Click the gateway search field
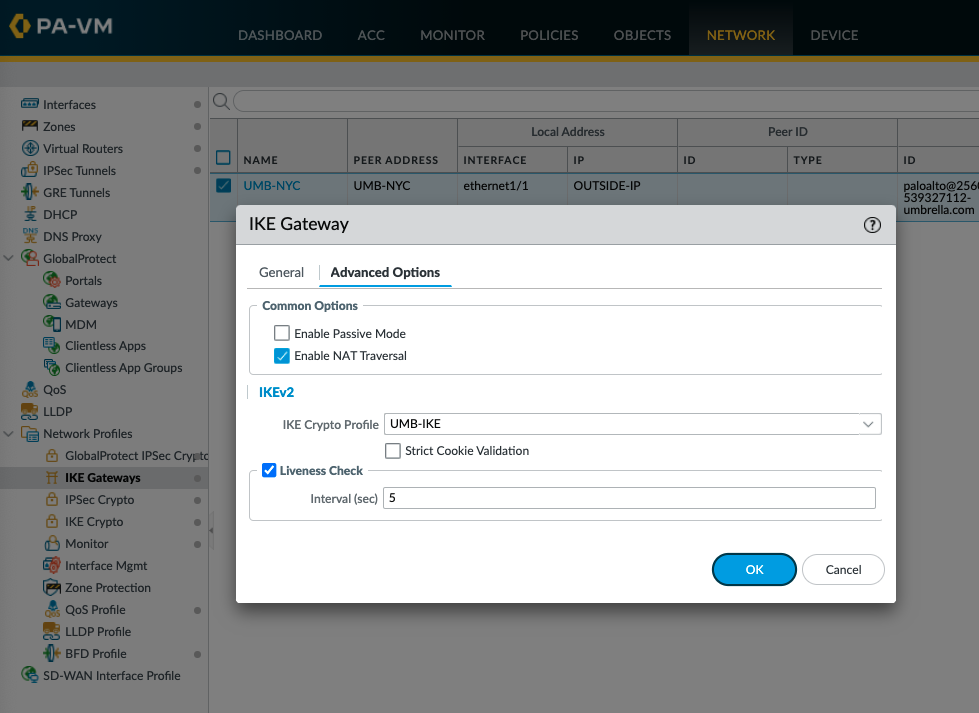This screenshot has height=713, width=979. [606, 101]
